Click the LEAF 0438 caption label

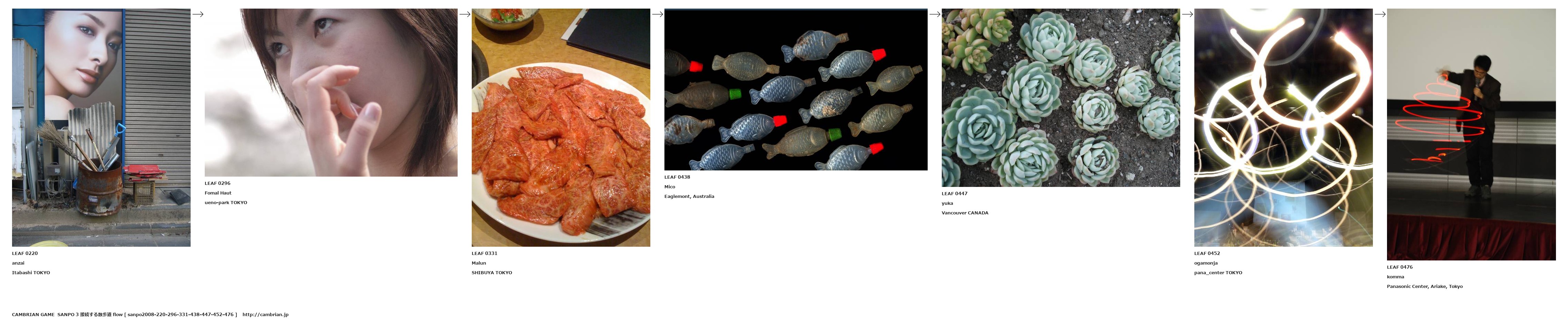point(677,177)
